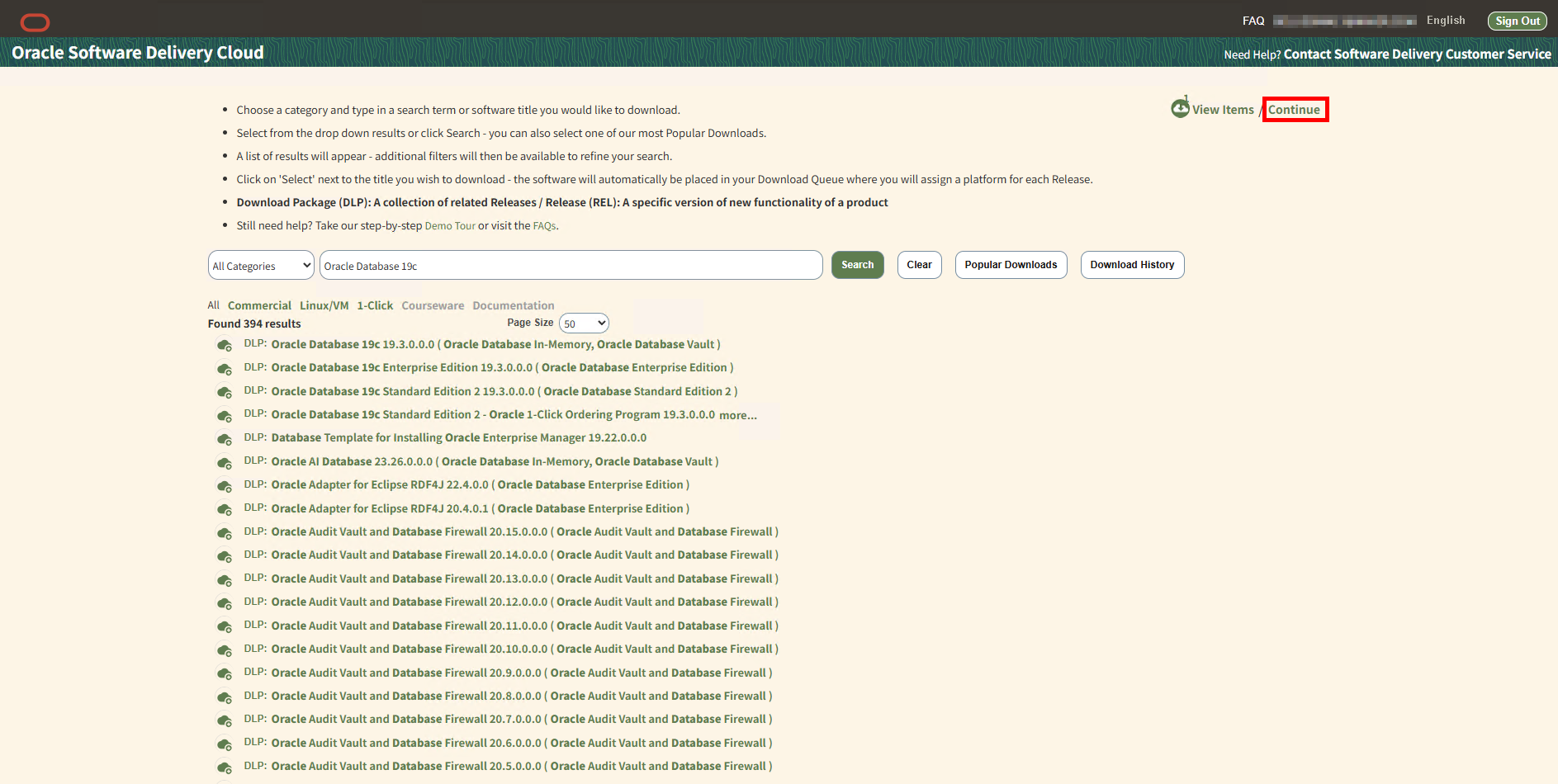Expand more... on the 1-Click Ordering Program row
Viewport: 1558px width, 784px height.
coord(737,415)
